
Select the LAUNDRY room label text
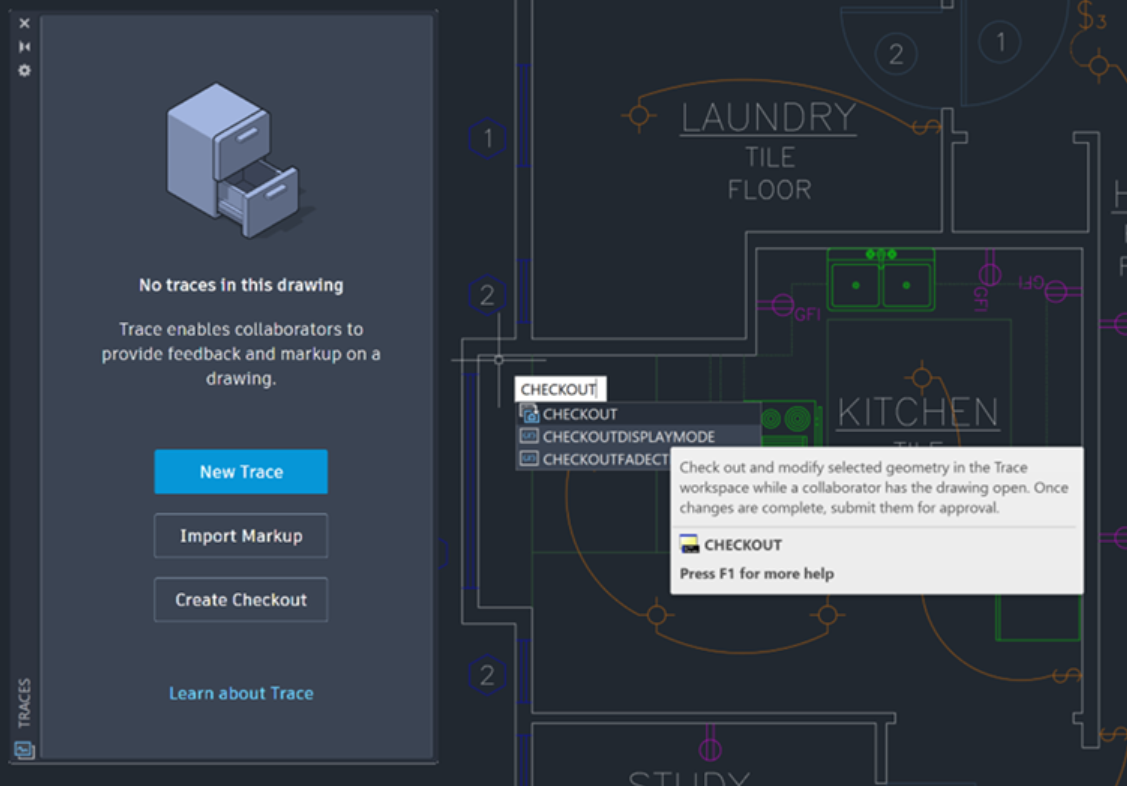coord(768,118)
